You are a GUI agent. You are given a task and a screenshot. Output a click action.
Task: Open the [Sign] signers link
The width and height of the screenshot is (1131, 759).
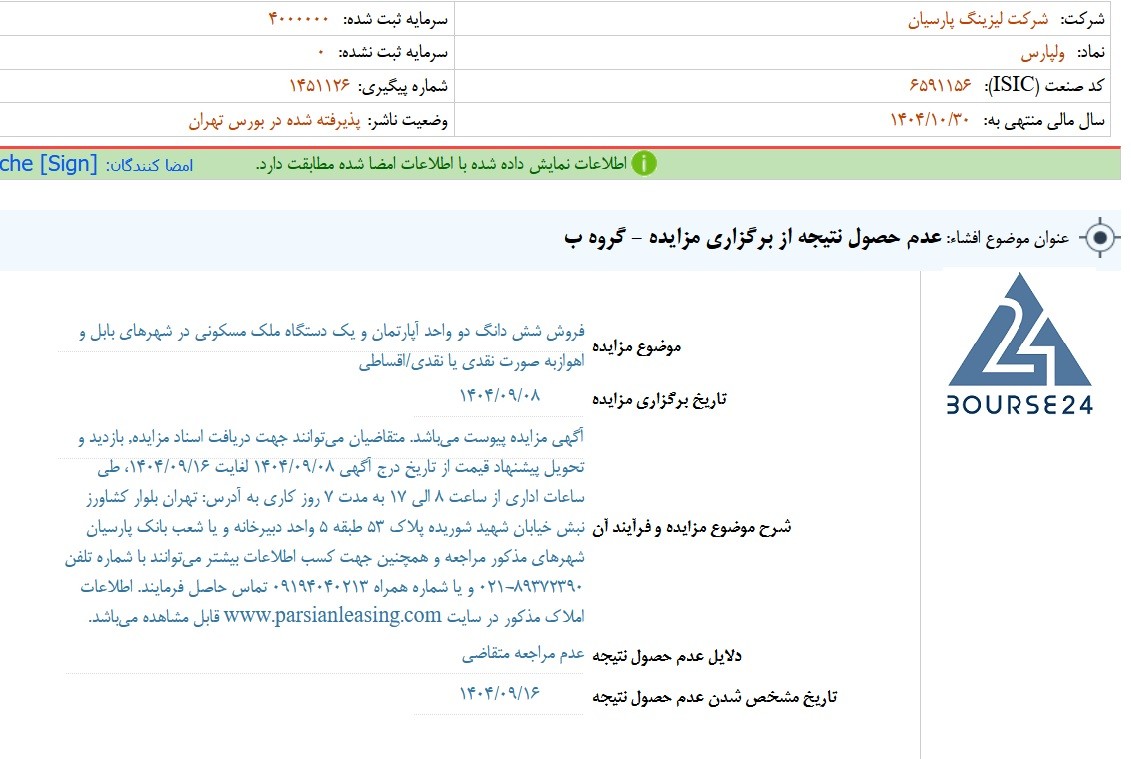point(48,164)
